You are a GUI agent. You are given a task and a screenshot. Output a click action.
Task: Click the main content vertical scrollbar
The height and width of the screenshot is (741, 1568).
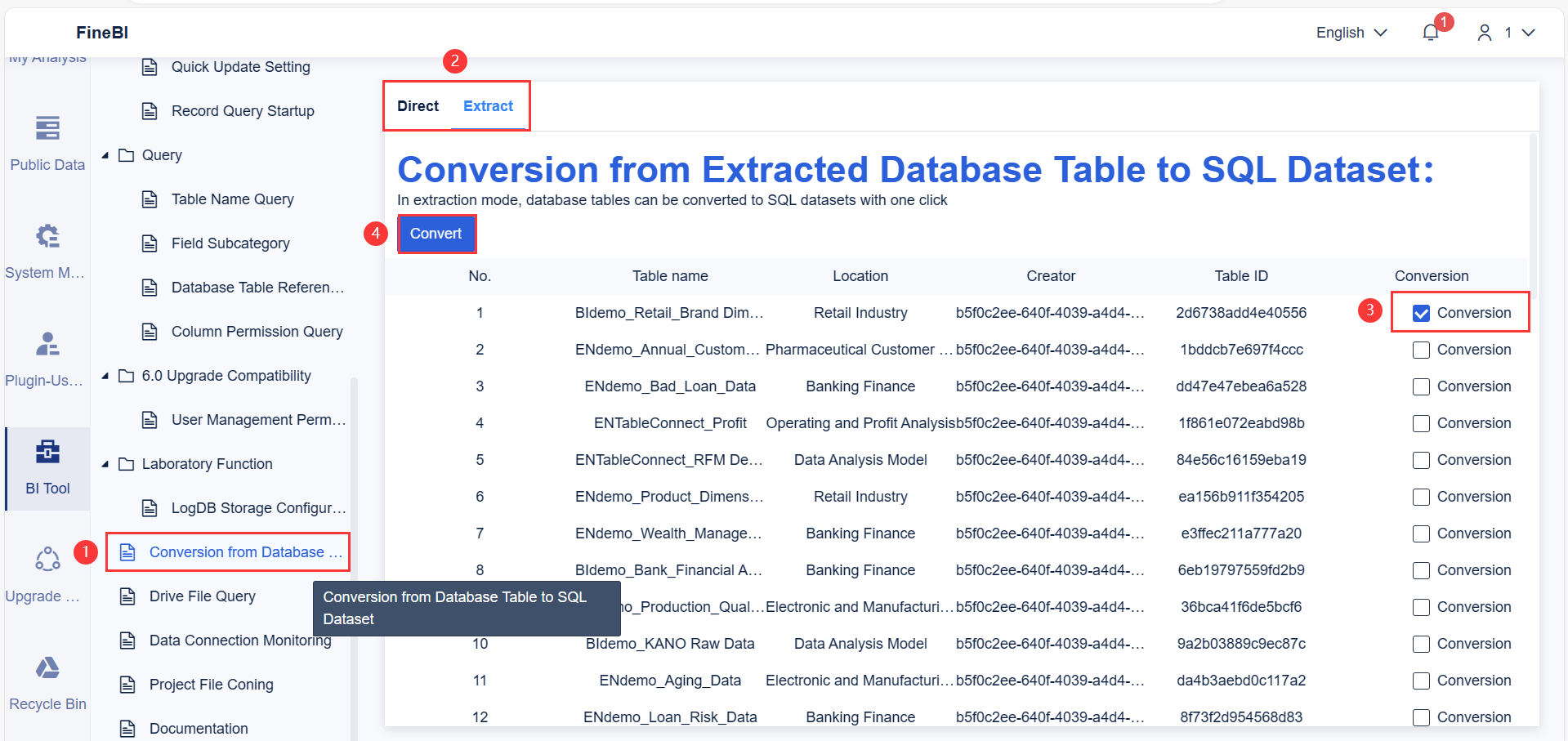pyautogui.click(x=1533, y=216)
